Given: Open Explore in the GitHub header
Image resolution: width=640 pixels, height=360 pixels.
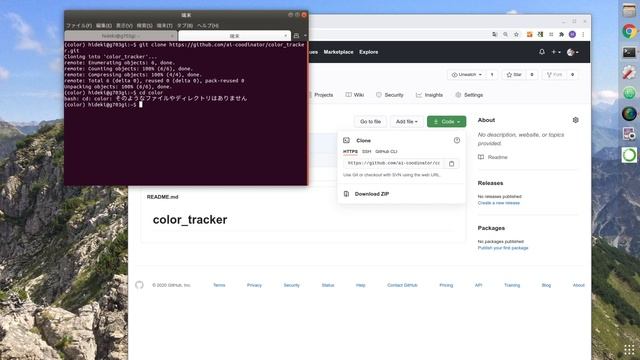Looking at the screenshot, I should 369,52.
